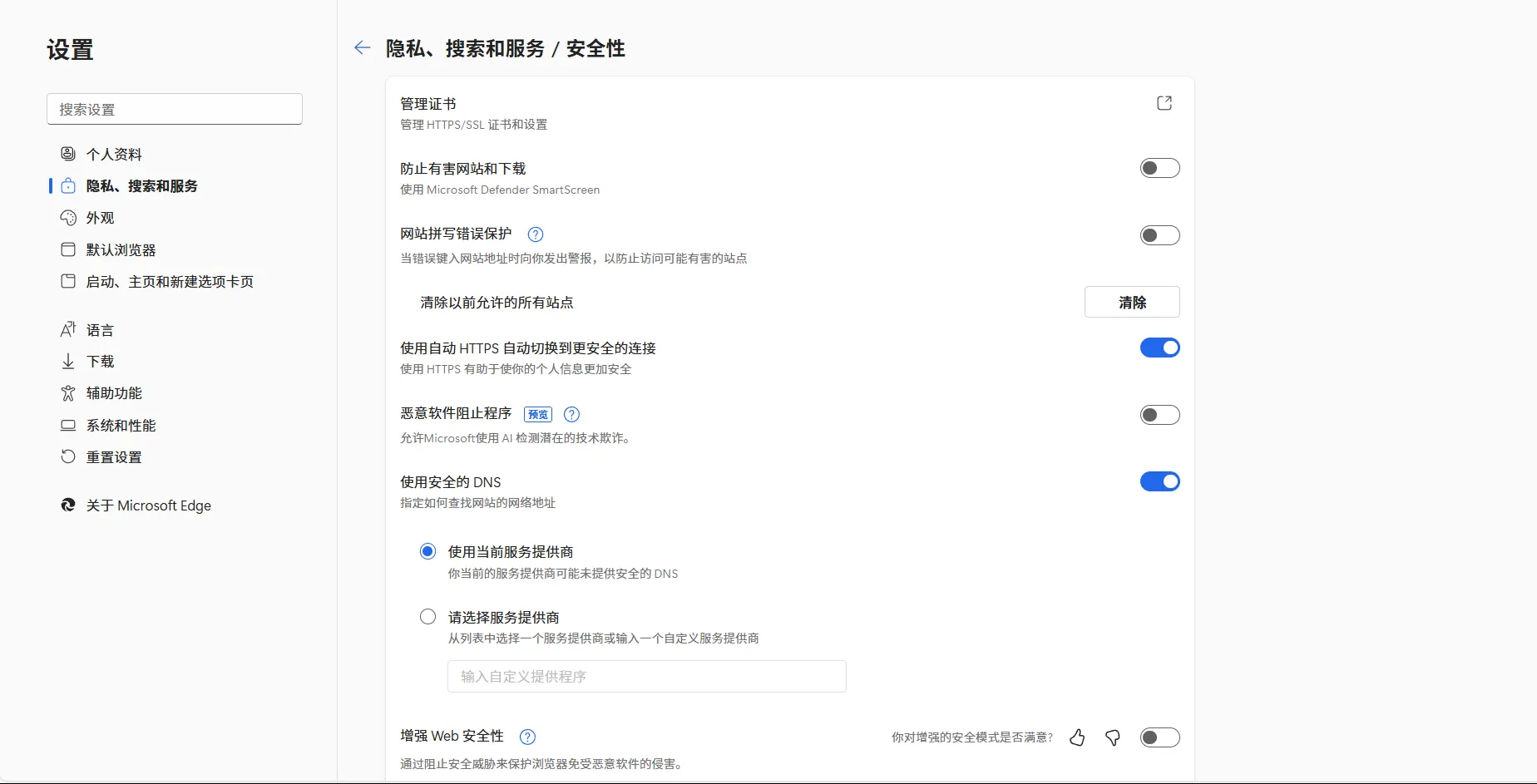The image size is (1537, 784).
Task: Click the 清除 button
Action: [1131, 302]
